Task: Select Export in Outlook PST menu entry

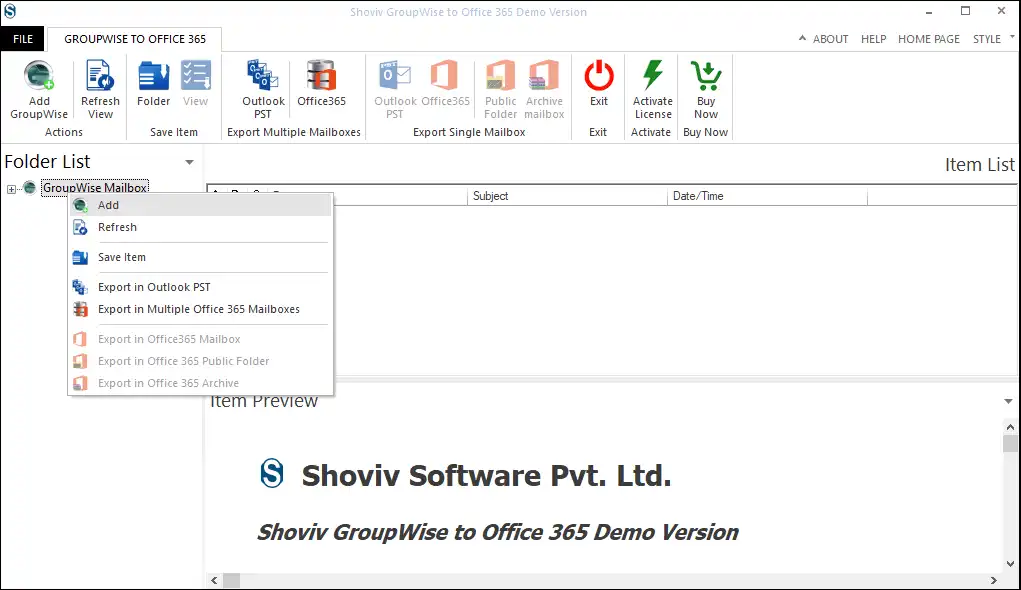Action: pyautogui.click(x=201, y=287)
